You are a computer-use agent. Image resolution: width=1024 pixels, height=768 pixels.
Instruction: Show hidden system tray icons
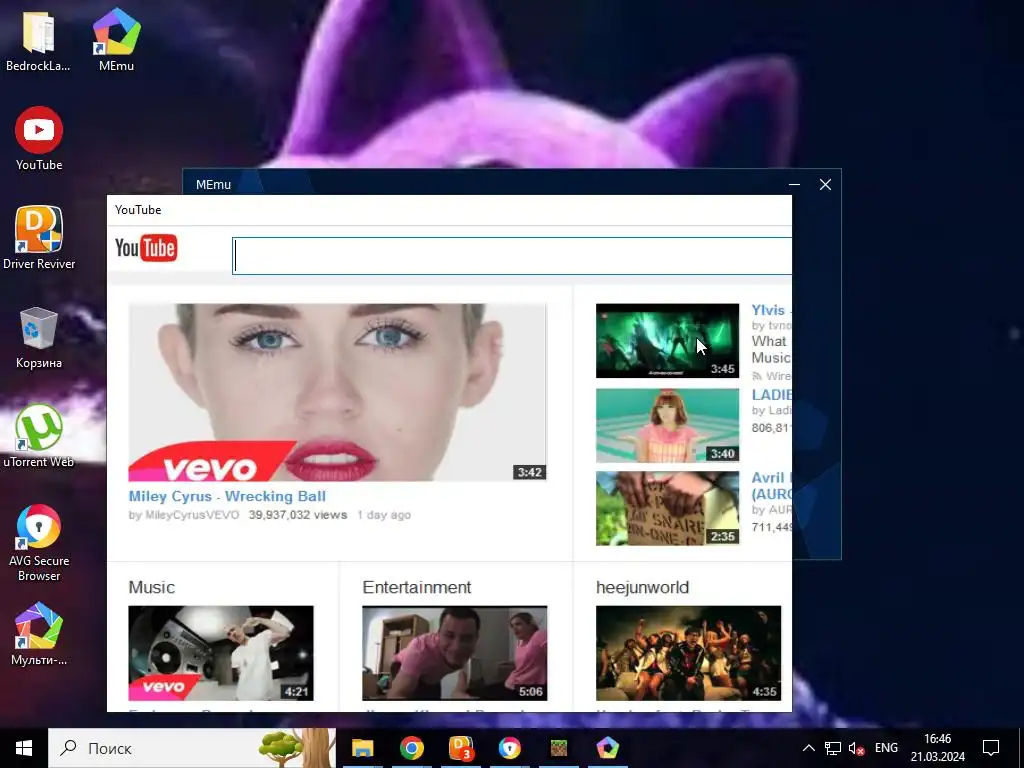808,748
